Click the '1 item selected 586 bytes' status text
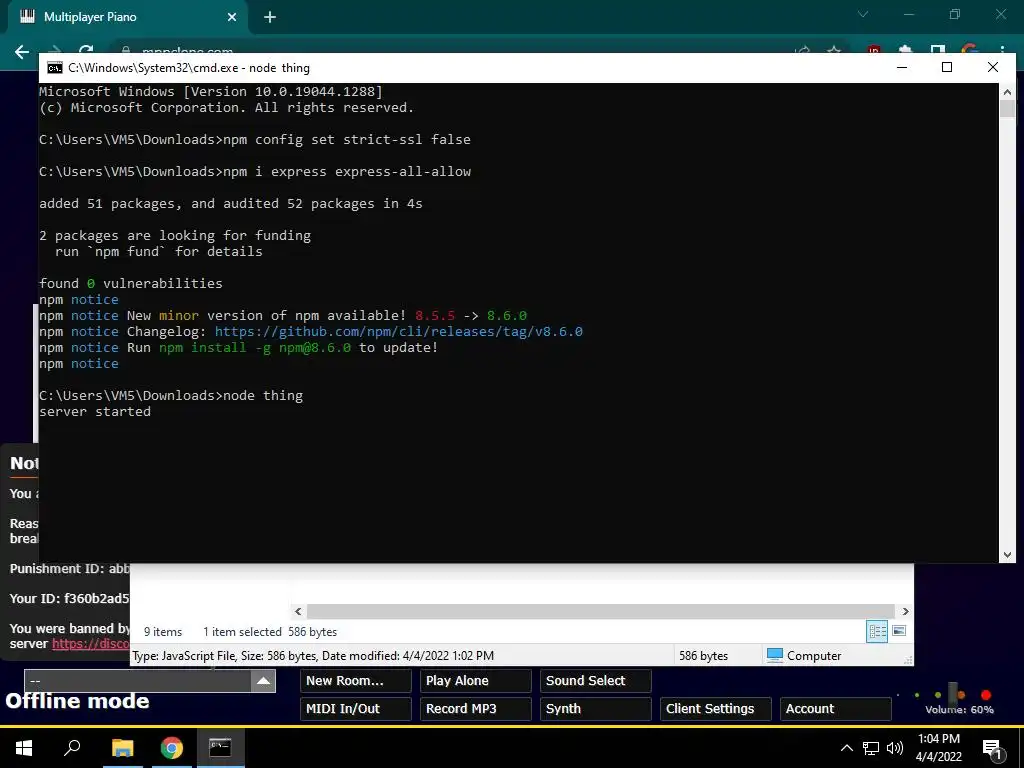The width and height of the screenshot is (1024, 768). click(x=270, y=632)
